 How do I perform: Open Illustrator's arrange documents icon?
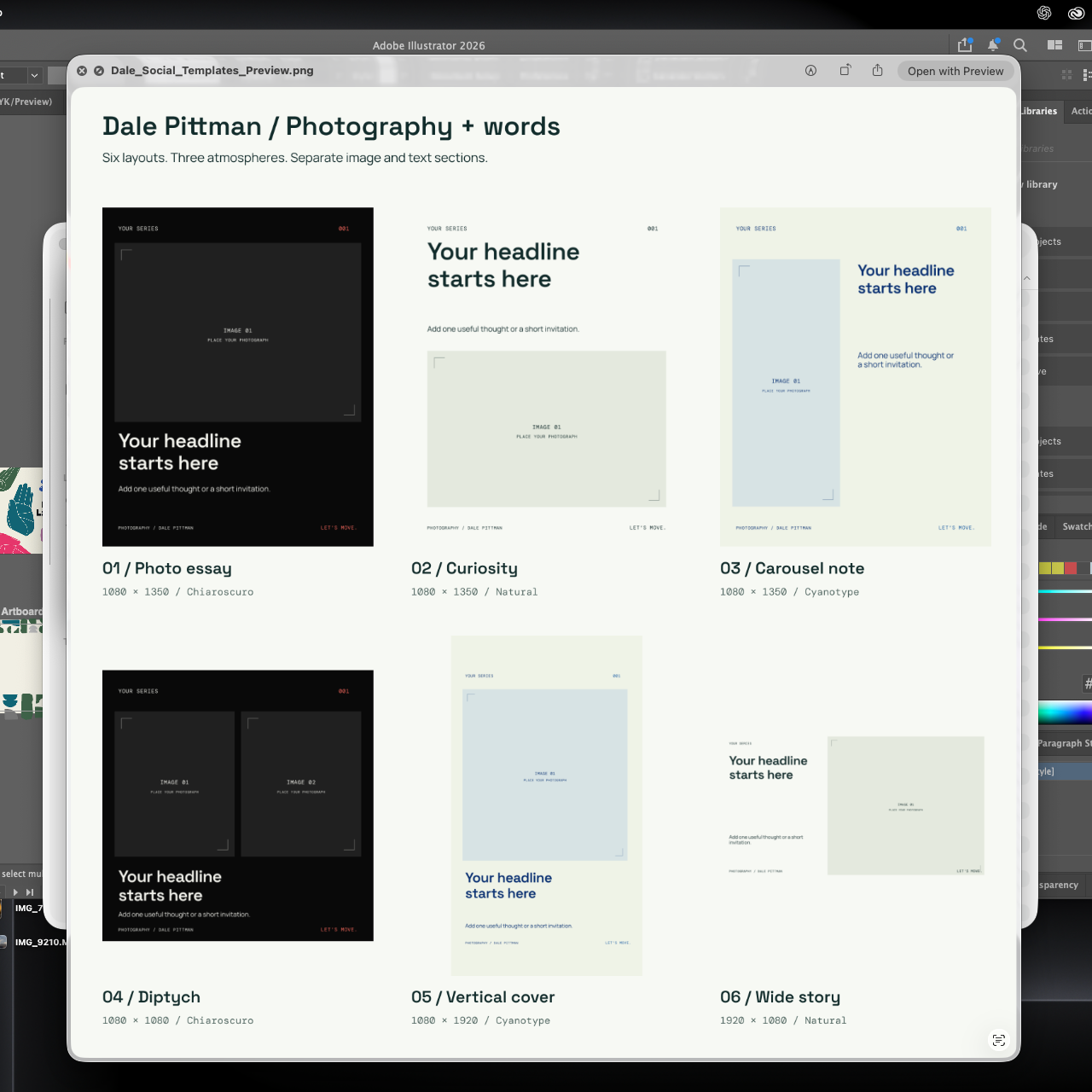1055,45
